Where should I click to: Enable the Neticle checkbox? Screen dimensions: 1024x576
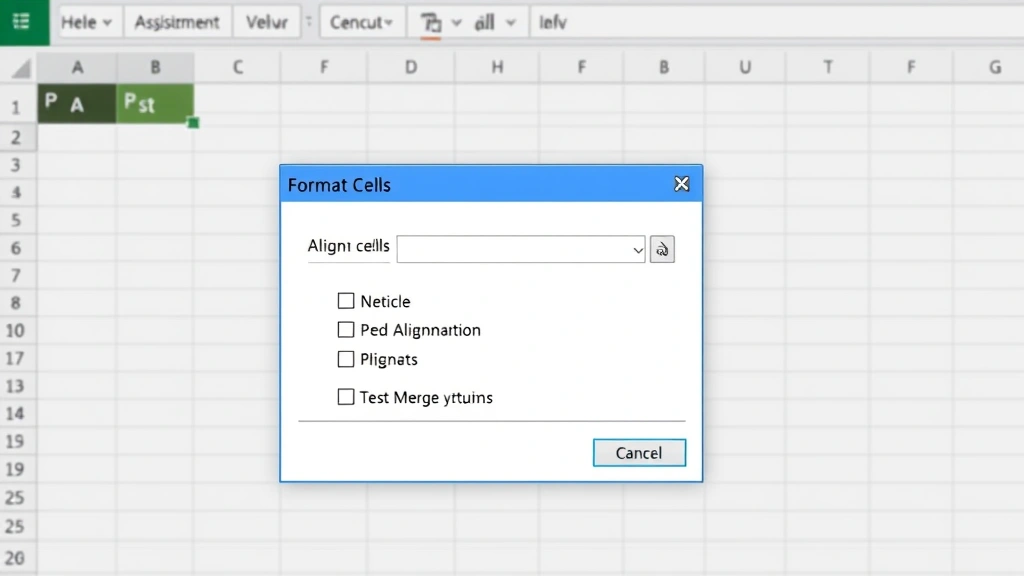346,300
